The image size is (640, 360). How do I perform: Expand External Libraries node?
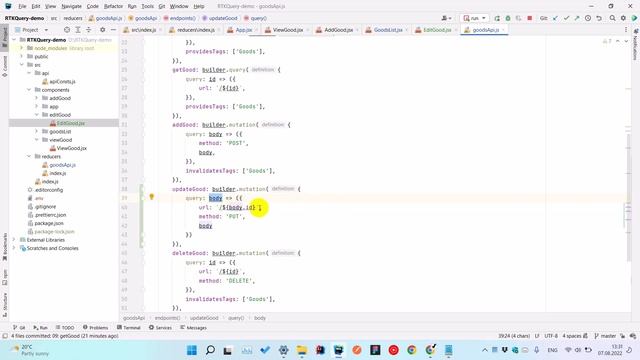14,240
